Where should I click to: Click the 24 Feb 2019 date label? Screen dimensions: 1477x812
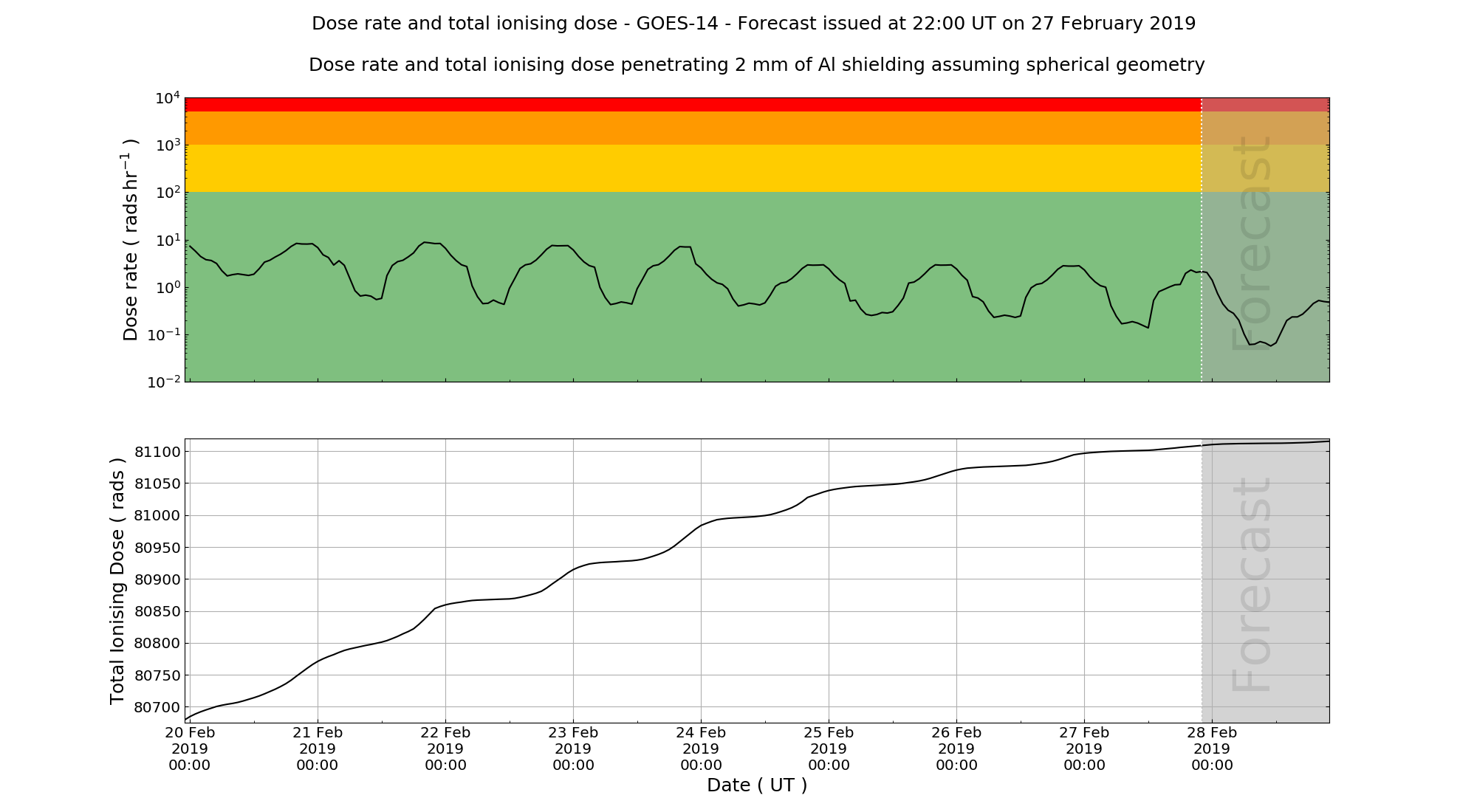pos(701,749)
